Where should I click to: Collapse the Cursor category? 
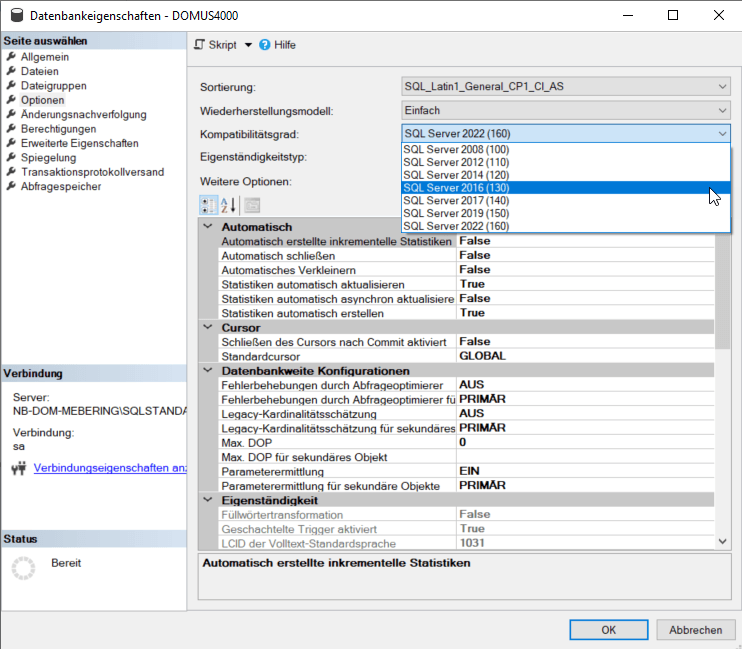click(x=208, y=327)
